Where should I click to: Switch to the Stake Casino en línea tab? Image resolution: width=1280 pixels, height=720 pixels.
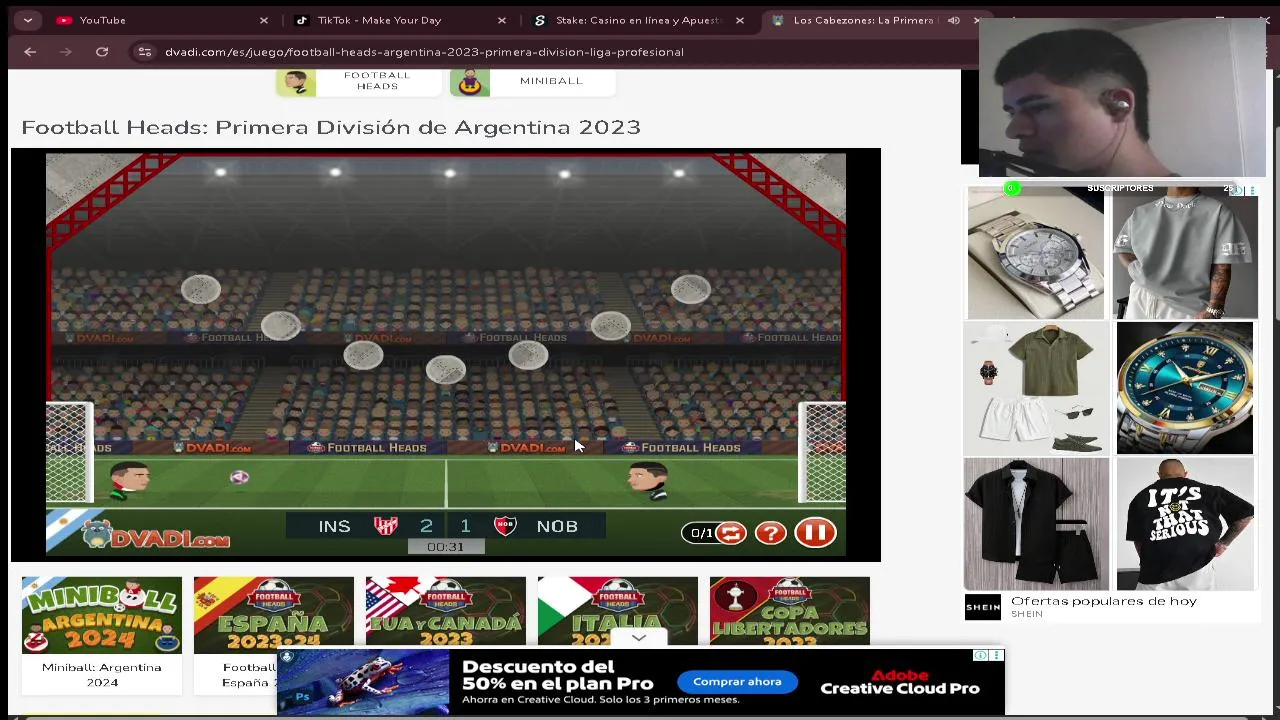[x=639, y=20]
